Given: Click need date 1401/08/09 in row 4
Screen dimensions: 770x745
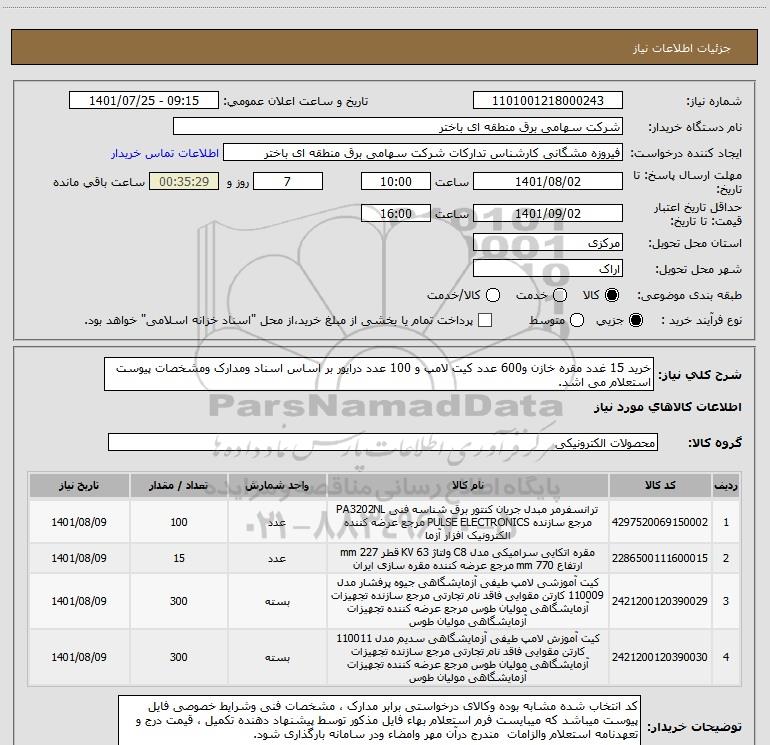Looking at the screenshot, I should 79,657.
